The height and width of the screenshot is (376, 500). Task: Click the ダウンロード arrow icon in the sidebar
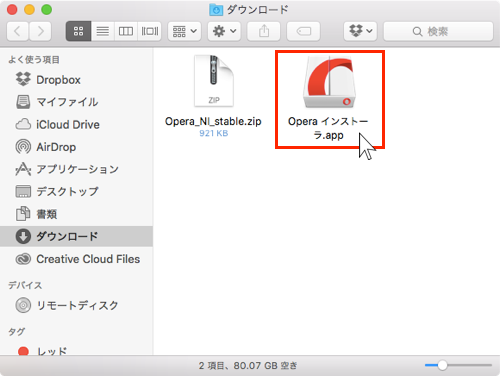[x=23, y=236]
